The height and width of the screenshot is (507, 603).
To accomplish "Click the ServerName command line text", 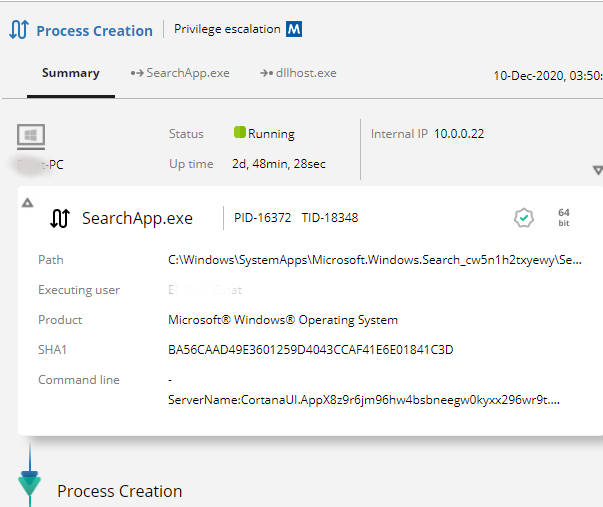I will click(367, 400).
